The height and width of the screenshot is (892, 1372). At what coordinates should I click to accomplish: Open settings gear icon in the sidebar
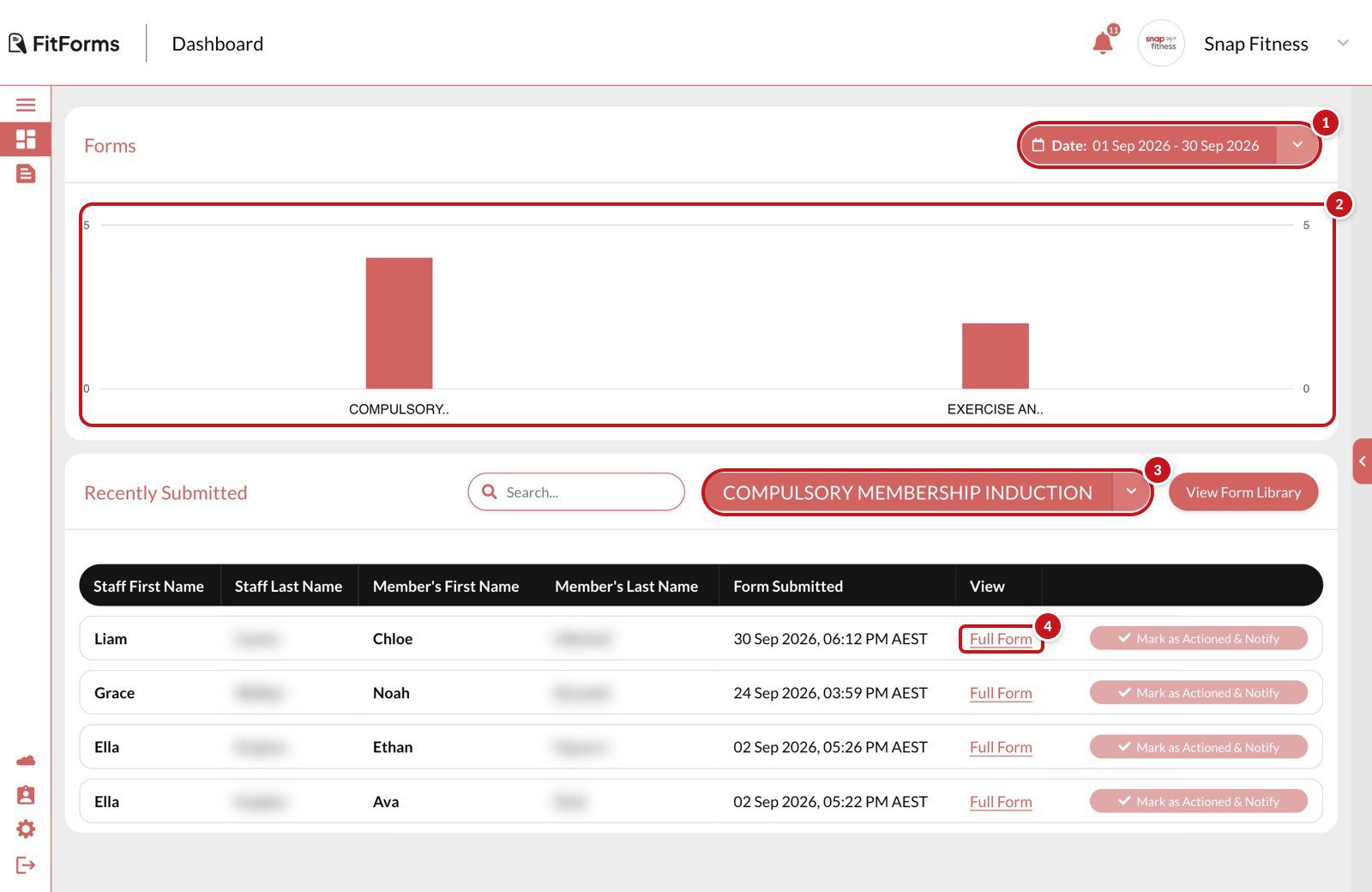26,829
